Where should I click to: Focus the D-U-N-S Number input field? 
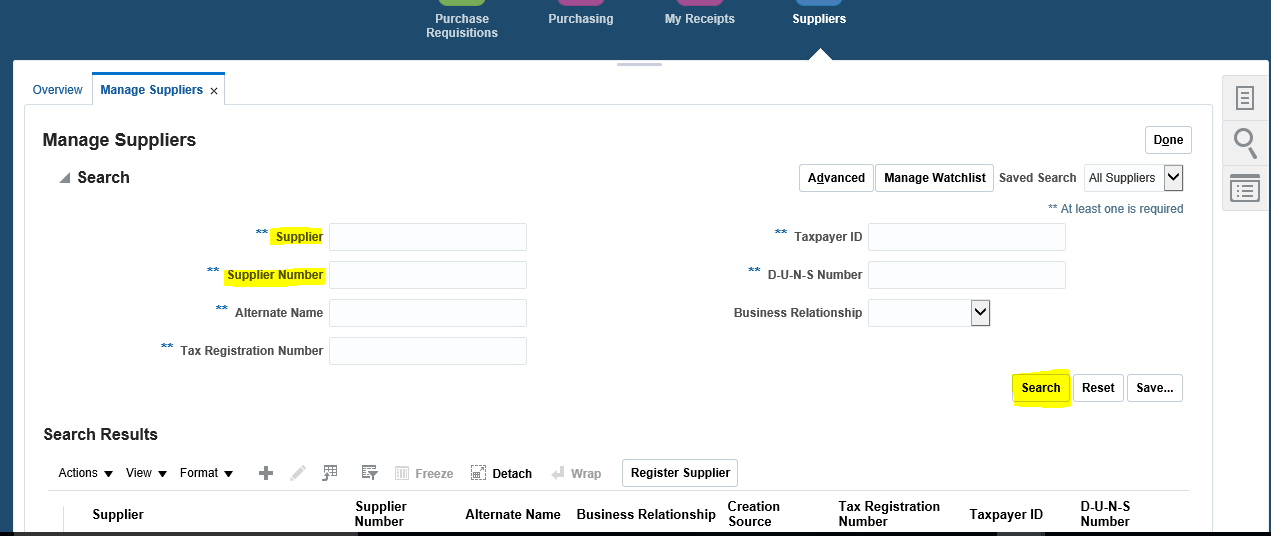(x=967, y=275)
